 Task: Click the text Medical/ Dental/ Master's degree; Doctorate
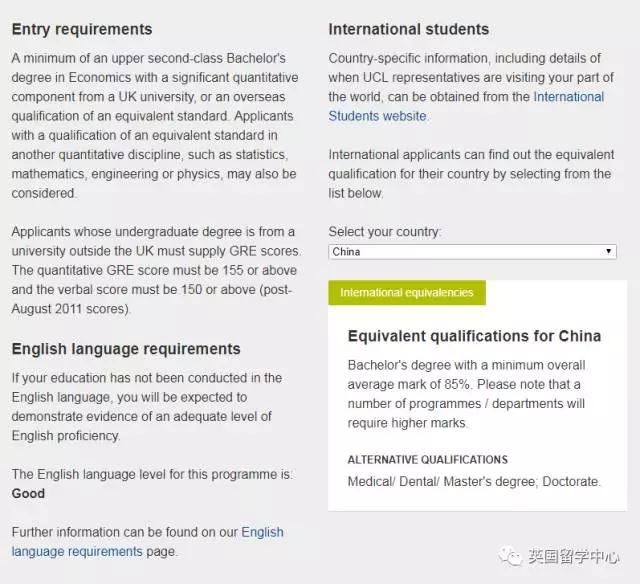pyautogui.click(x=474, y=482)
